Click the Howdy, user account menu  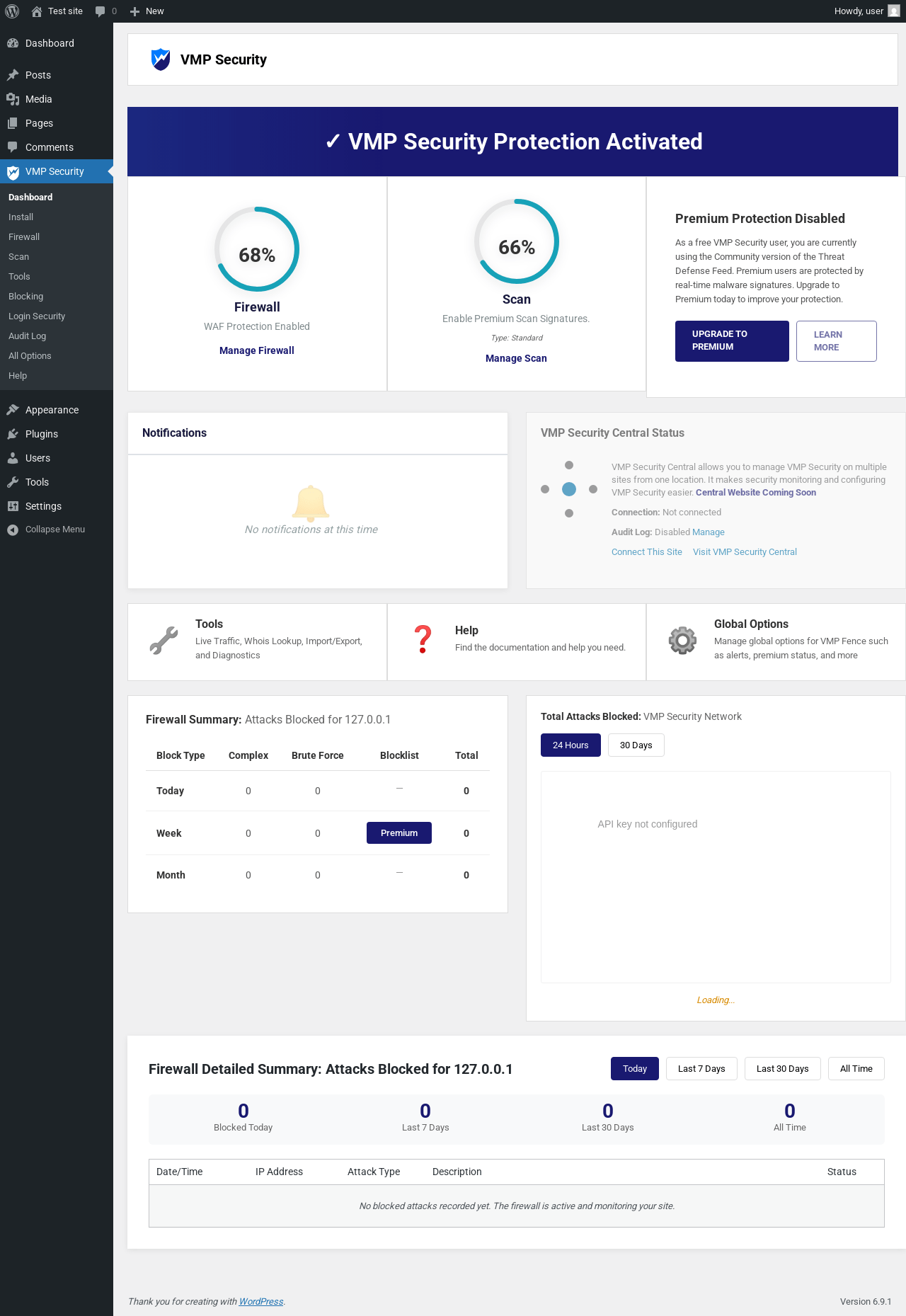866,11
